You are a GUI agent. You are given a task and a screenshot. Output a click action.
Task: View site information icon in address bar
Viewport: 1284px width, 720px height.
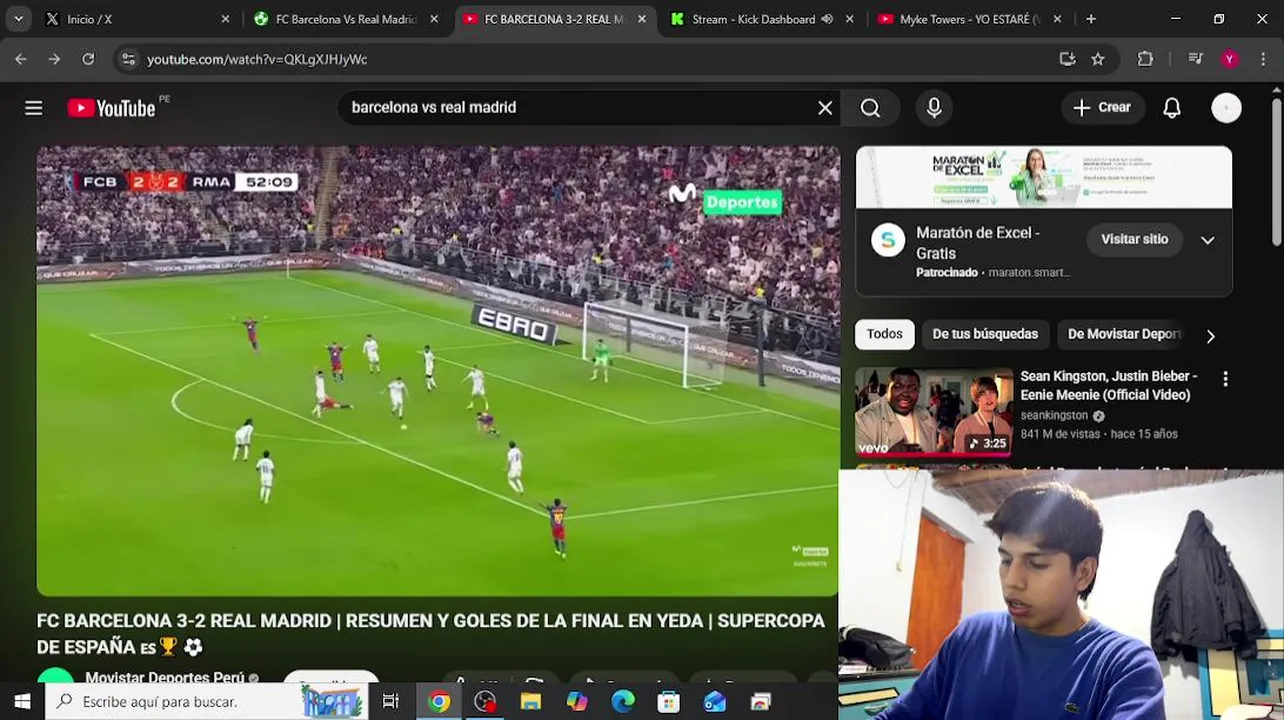pyautogui.click(x=128, y=59)
